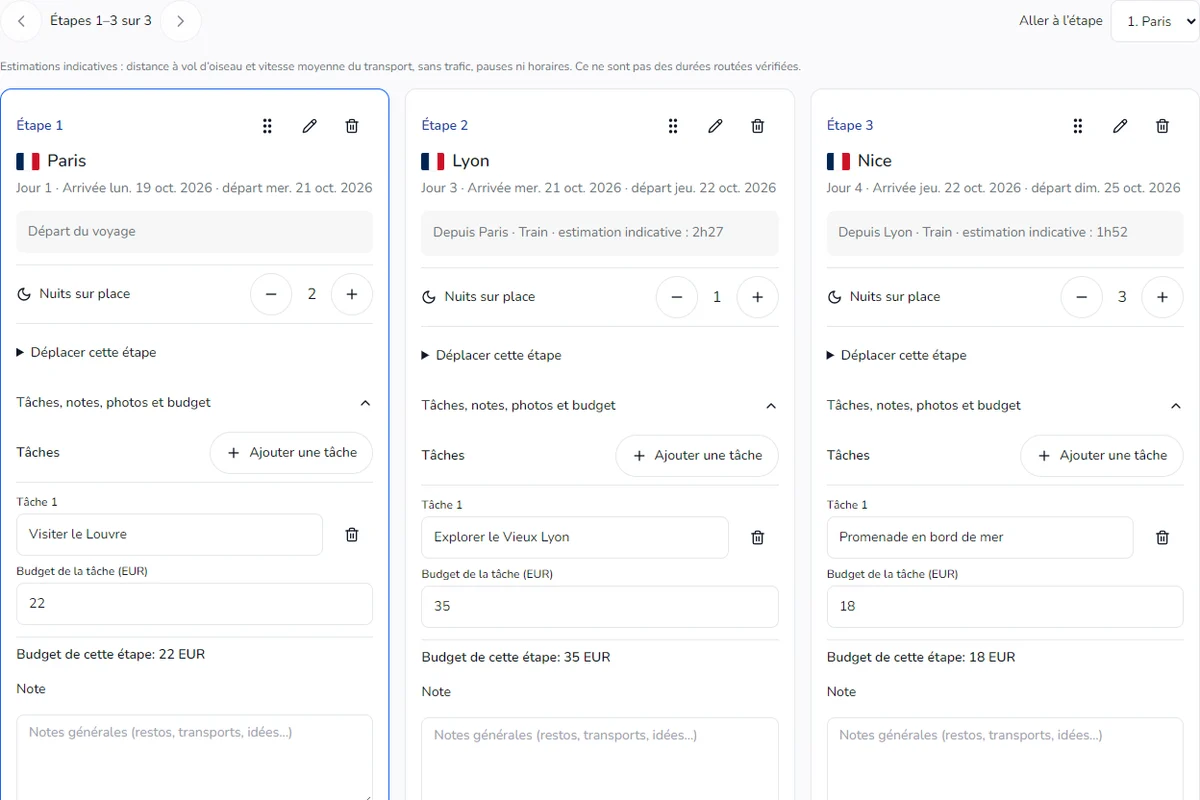Edit Étape 3 Nice with pencil icon
The width and height of the screenshot is (1200, 800).
pyautogui.click(x=1120, y=126)
